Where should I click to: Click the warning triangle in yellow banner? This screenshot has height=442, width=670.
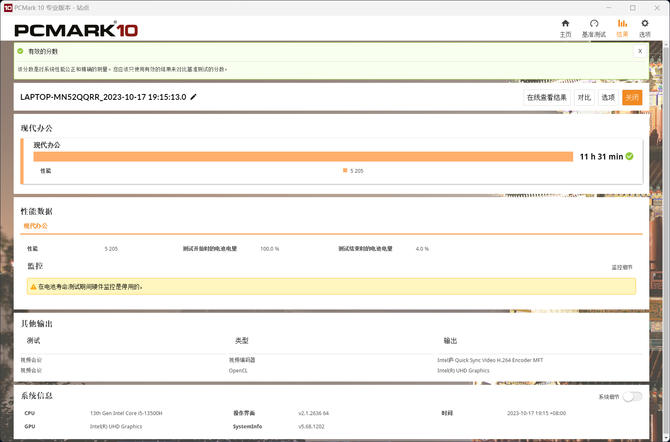coord(33,287)
